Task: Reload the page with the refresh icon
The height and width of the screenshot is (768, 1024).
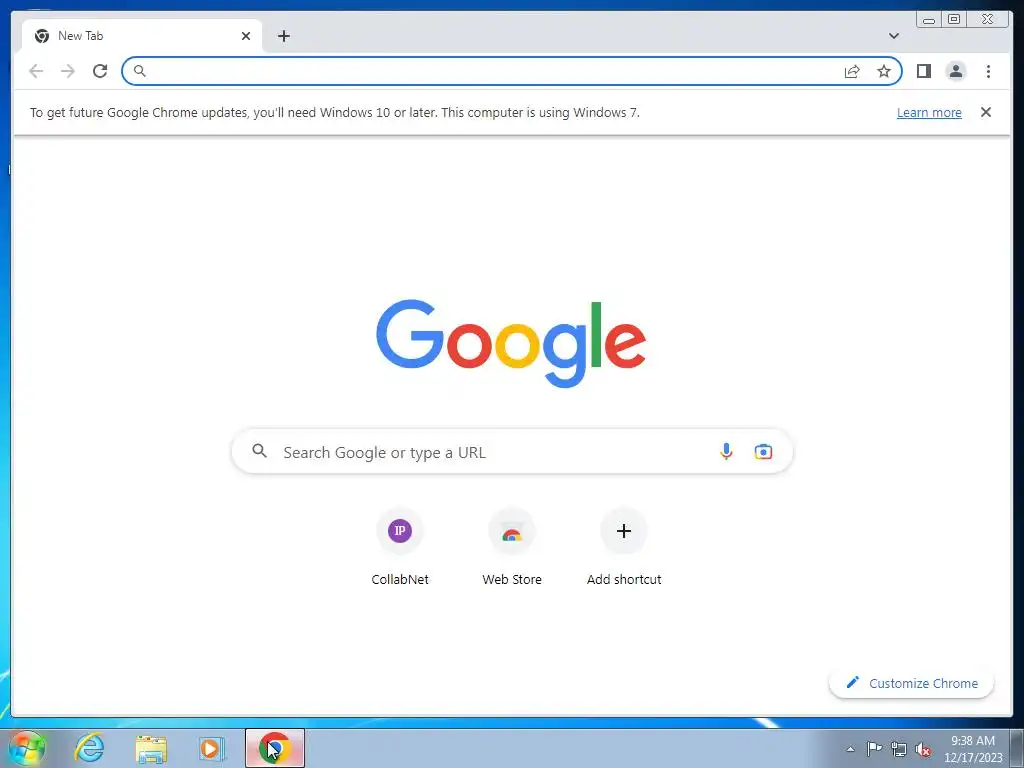Action: click(100, 71)
